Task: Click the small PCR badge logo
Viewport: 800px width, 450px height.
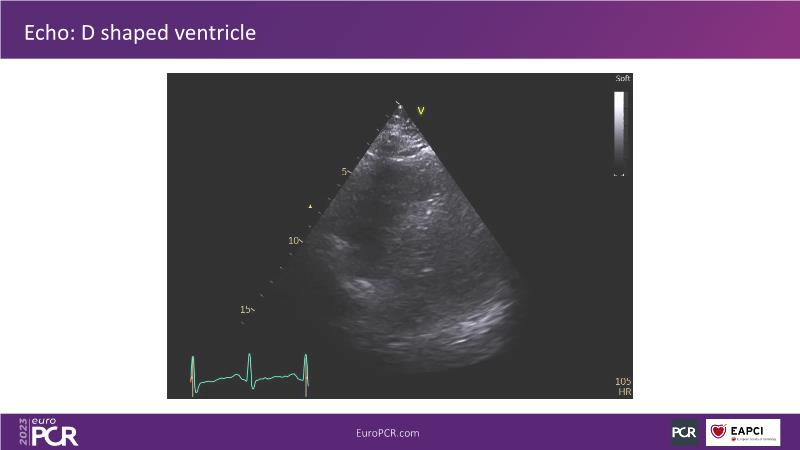Action: click(x=684, y=432)
